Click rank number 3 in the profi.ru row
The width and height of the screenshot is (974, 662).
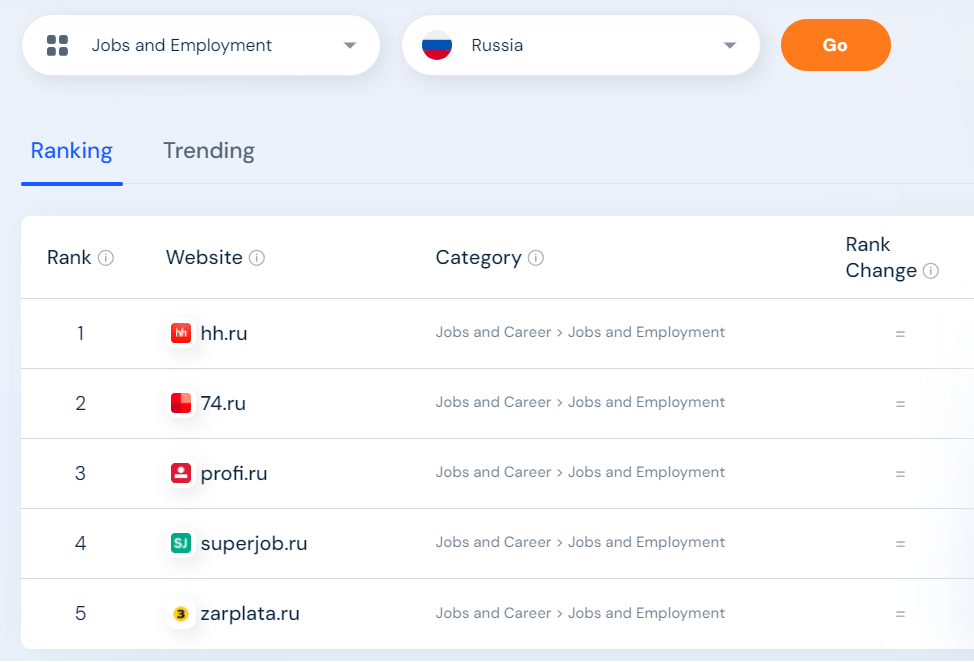coord(80,474)
